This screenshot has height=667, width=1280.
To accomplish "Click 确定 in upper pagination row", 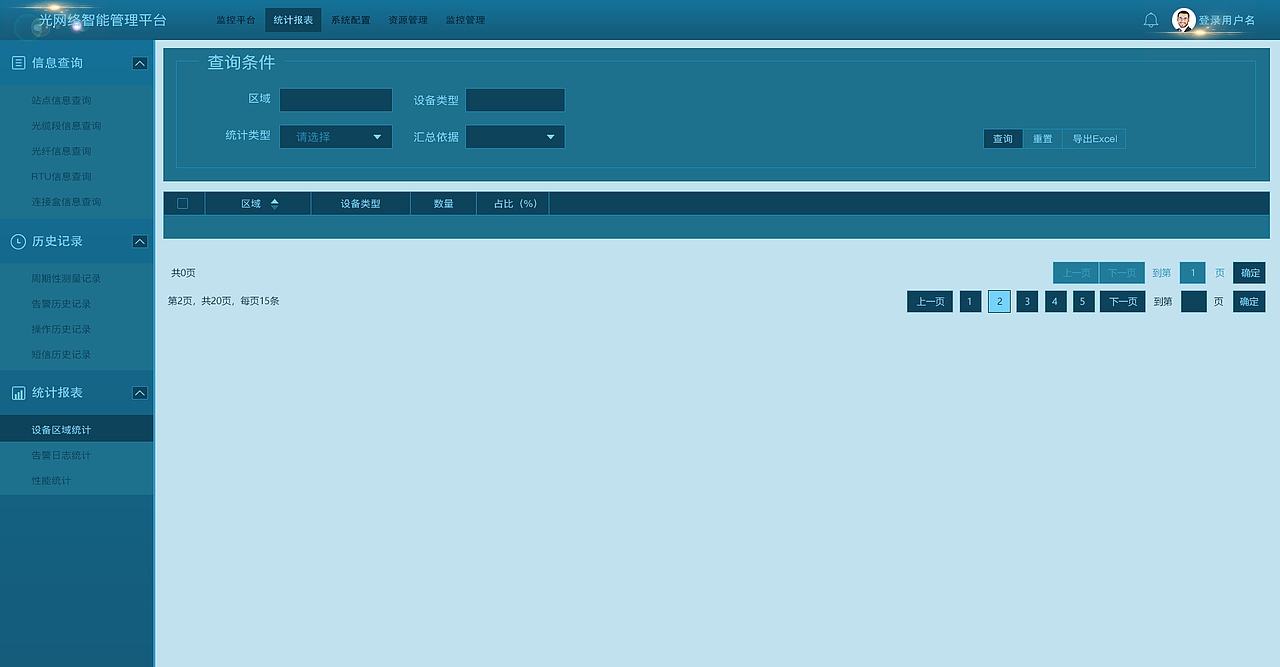I will point(1249,273).
